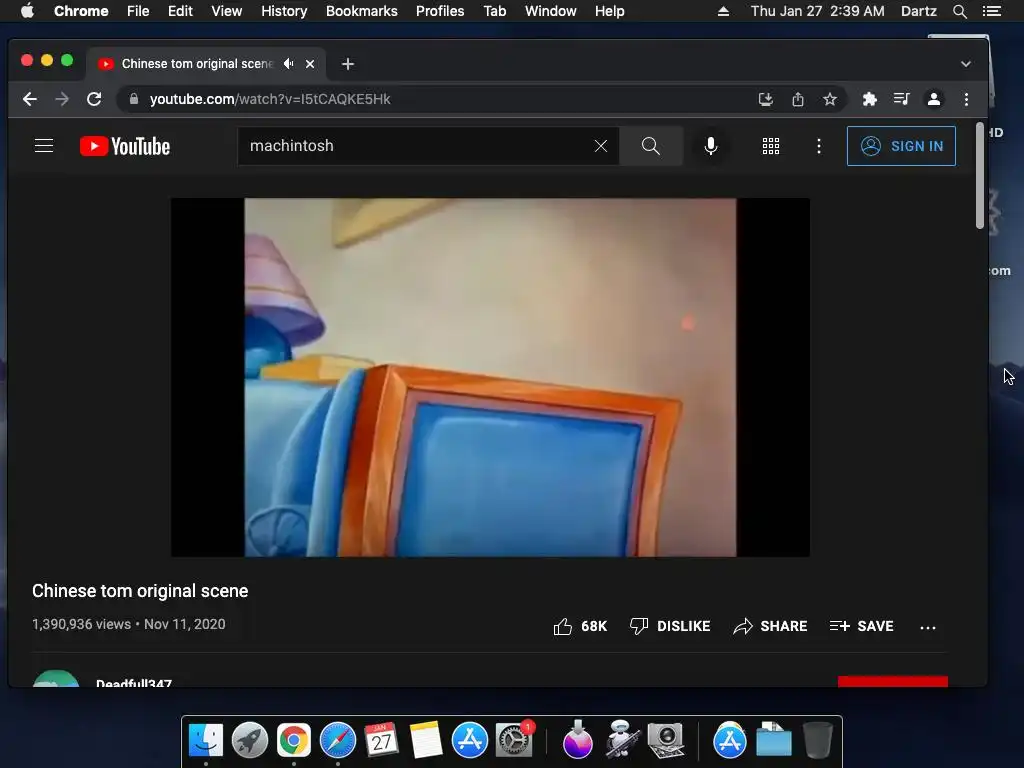Click Chrome icon in the Dock
Viewport: 1024px width, 768px height.
[294, 741]
